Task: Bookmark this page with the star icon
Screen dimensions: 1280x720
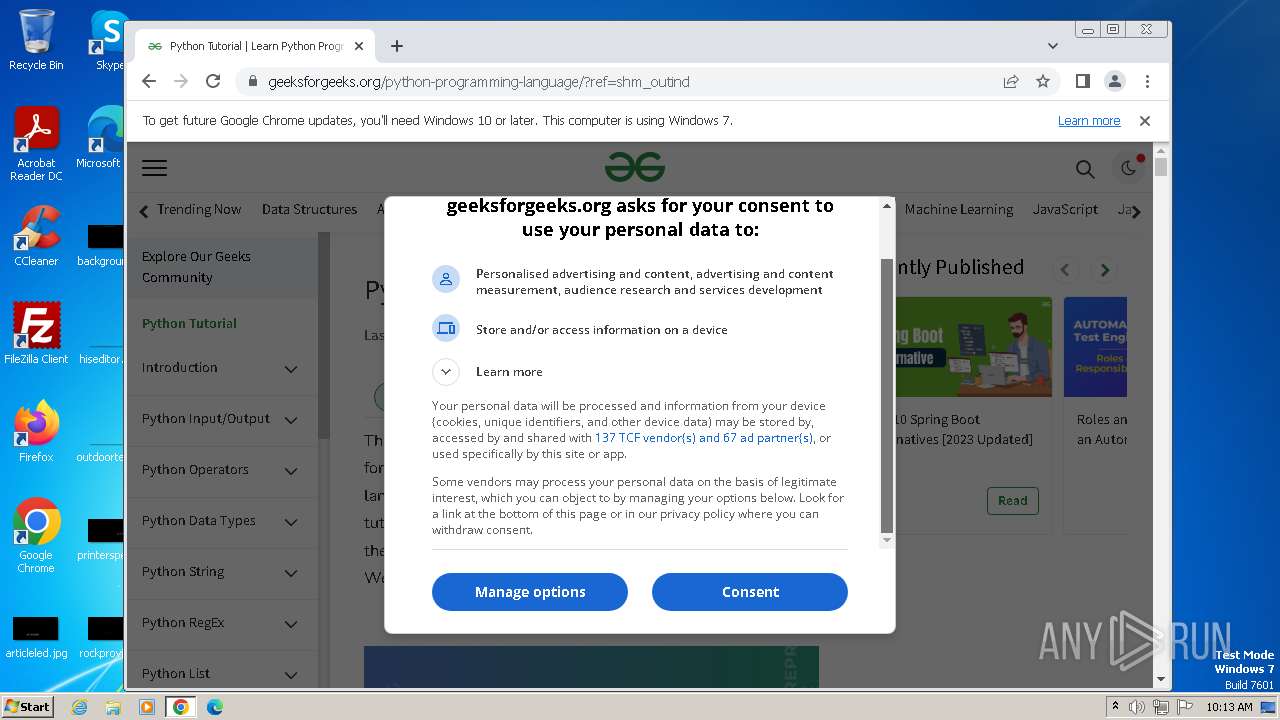Action: [1043, 82]
